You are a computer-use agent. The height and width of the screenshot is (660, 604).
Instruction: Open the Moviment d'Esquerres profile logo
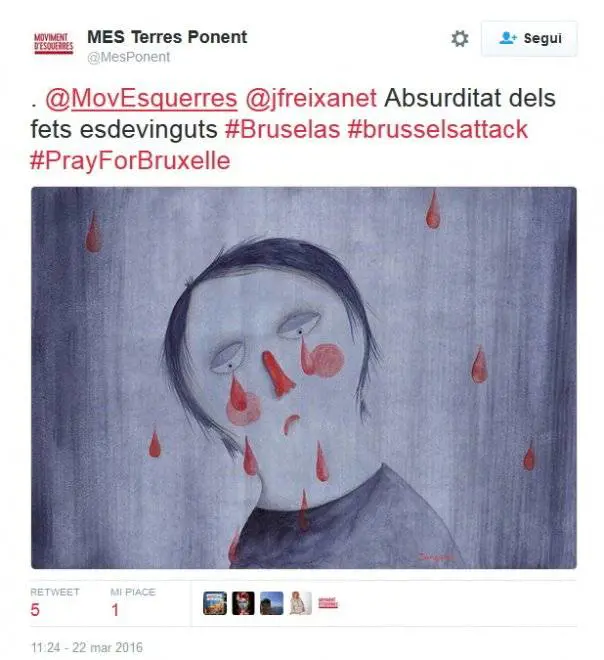click(53, 44)
